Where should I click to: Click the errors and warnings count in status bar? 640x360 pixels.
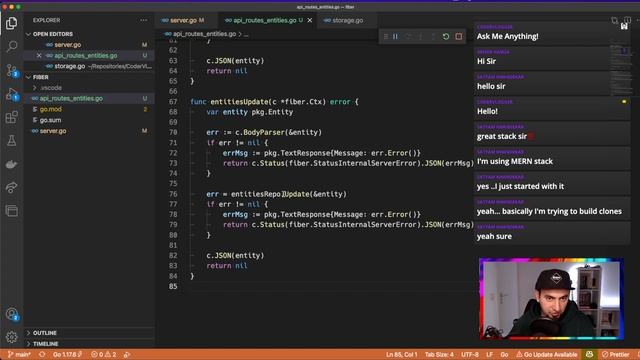click(104, 354)
